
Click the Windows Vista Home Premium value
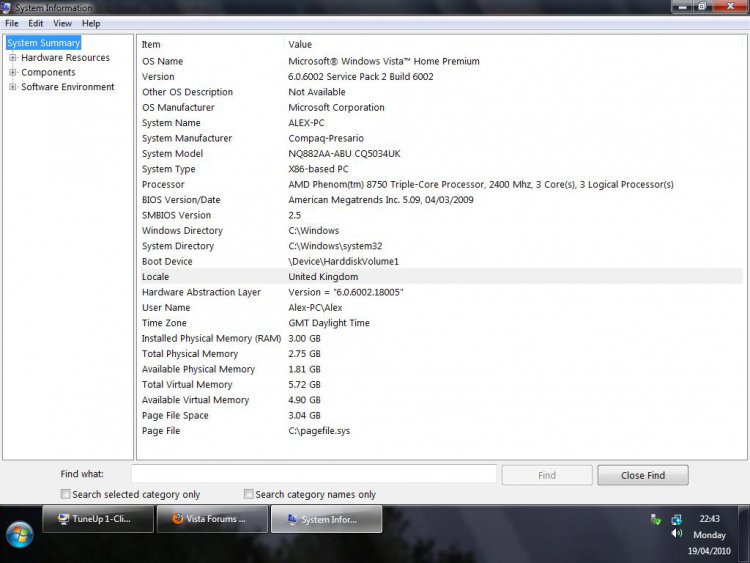[x=384, y=61]
